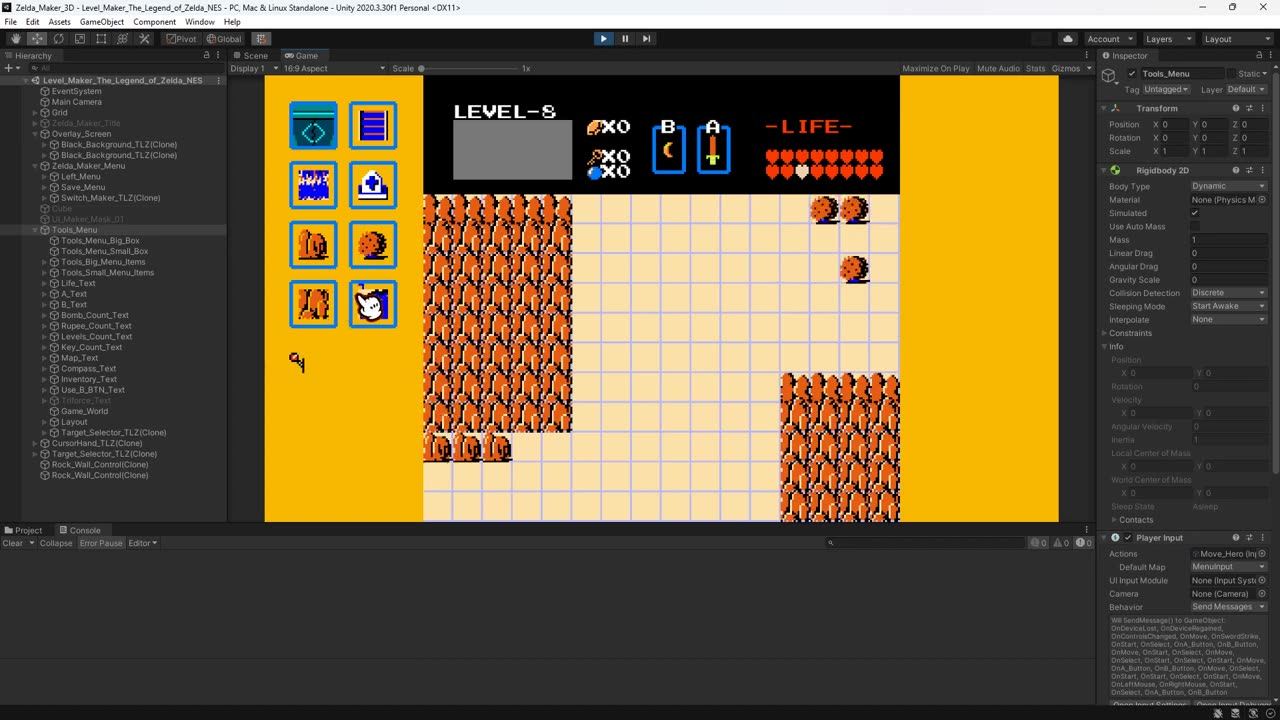Image resolution: width=1280 pixels, height=720 pixels.
Task: Toggle Pivot handle position button
Action: point(182,39)
